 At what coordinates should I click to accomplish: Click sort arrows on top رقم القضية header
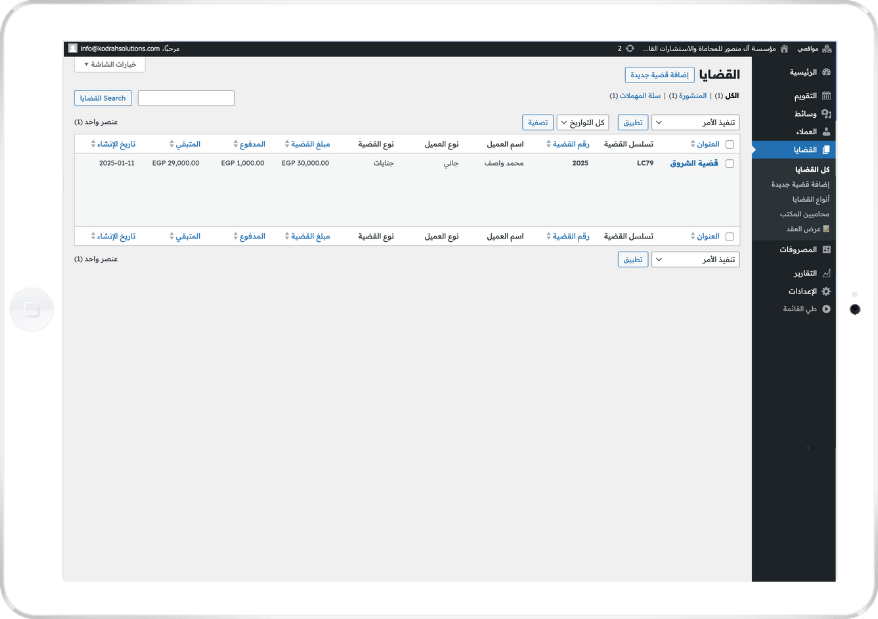tap(549, 144)
